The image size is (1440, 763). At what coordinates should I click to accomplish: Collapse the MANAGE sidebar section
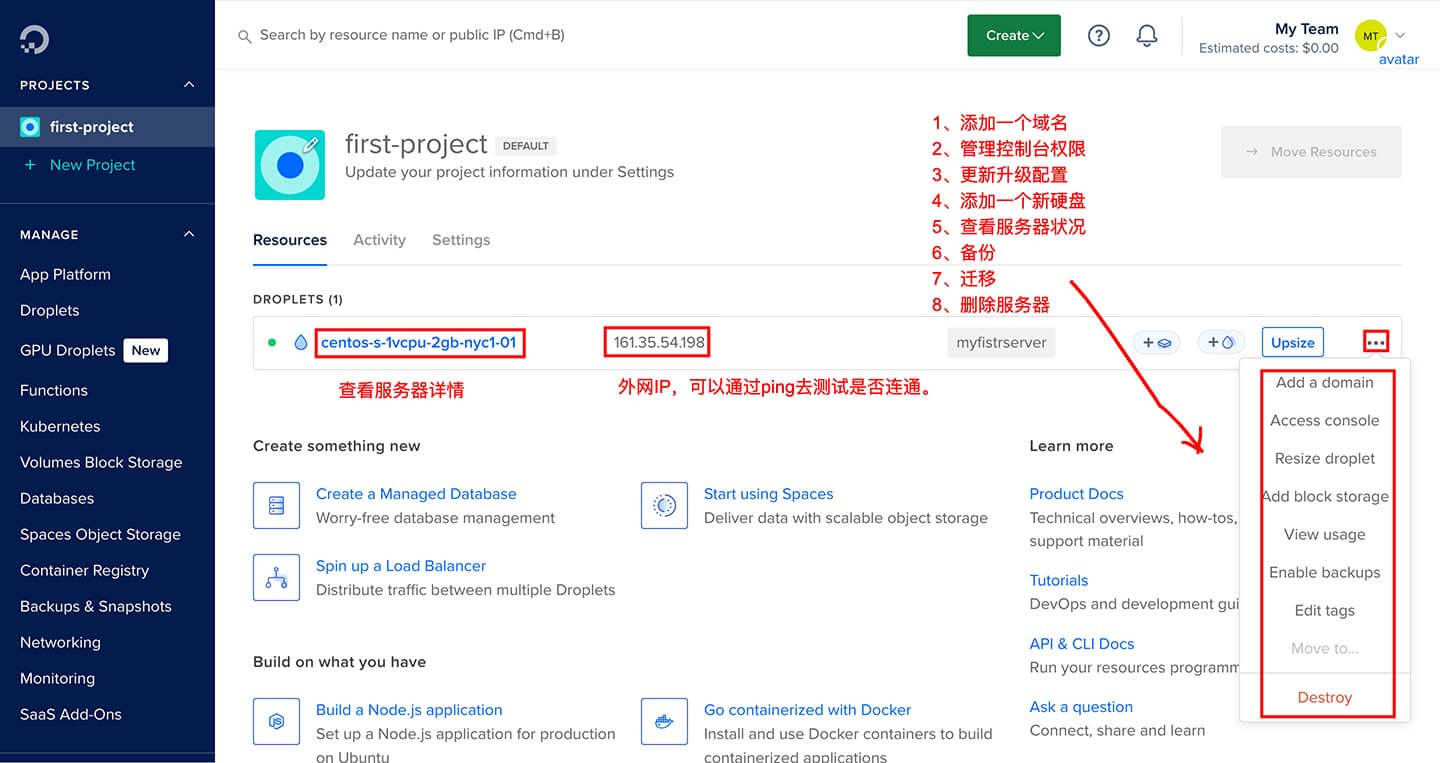tap(189, 234)
